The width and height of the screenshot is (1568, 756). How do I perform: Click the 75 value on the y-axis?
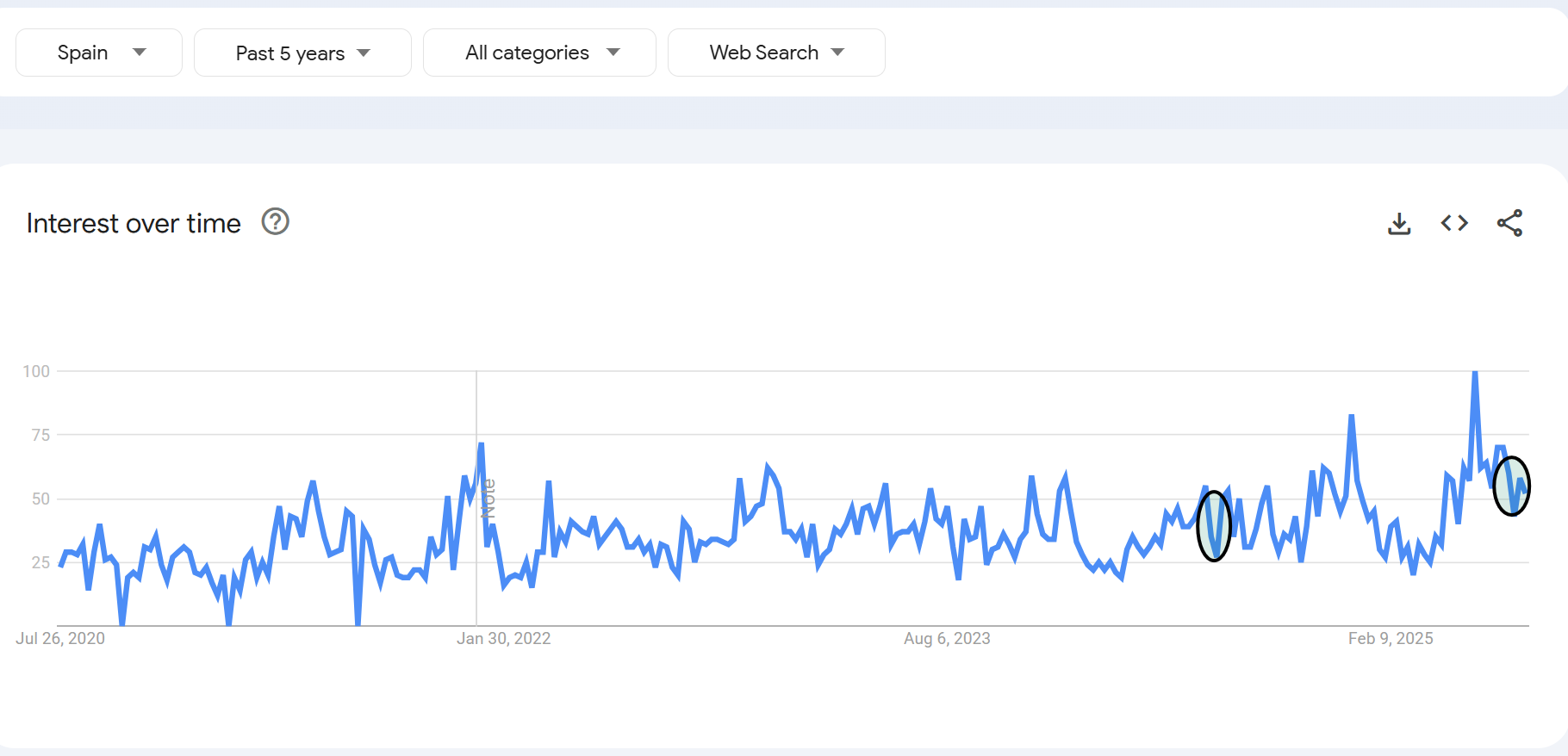[40, 435]
